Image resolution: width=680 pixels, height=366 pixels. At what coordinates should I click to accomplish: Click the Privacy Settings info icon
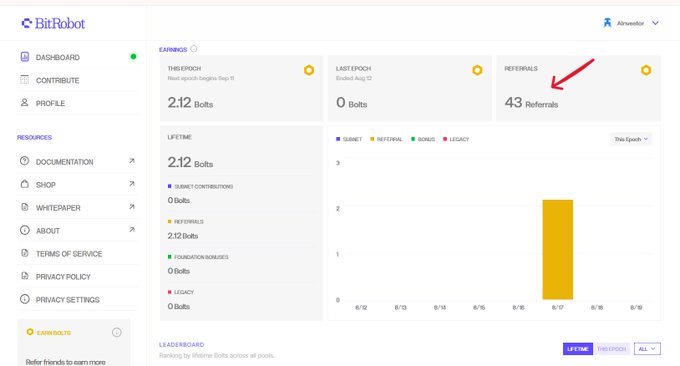pyautogui.click(x=25, y=299)
